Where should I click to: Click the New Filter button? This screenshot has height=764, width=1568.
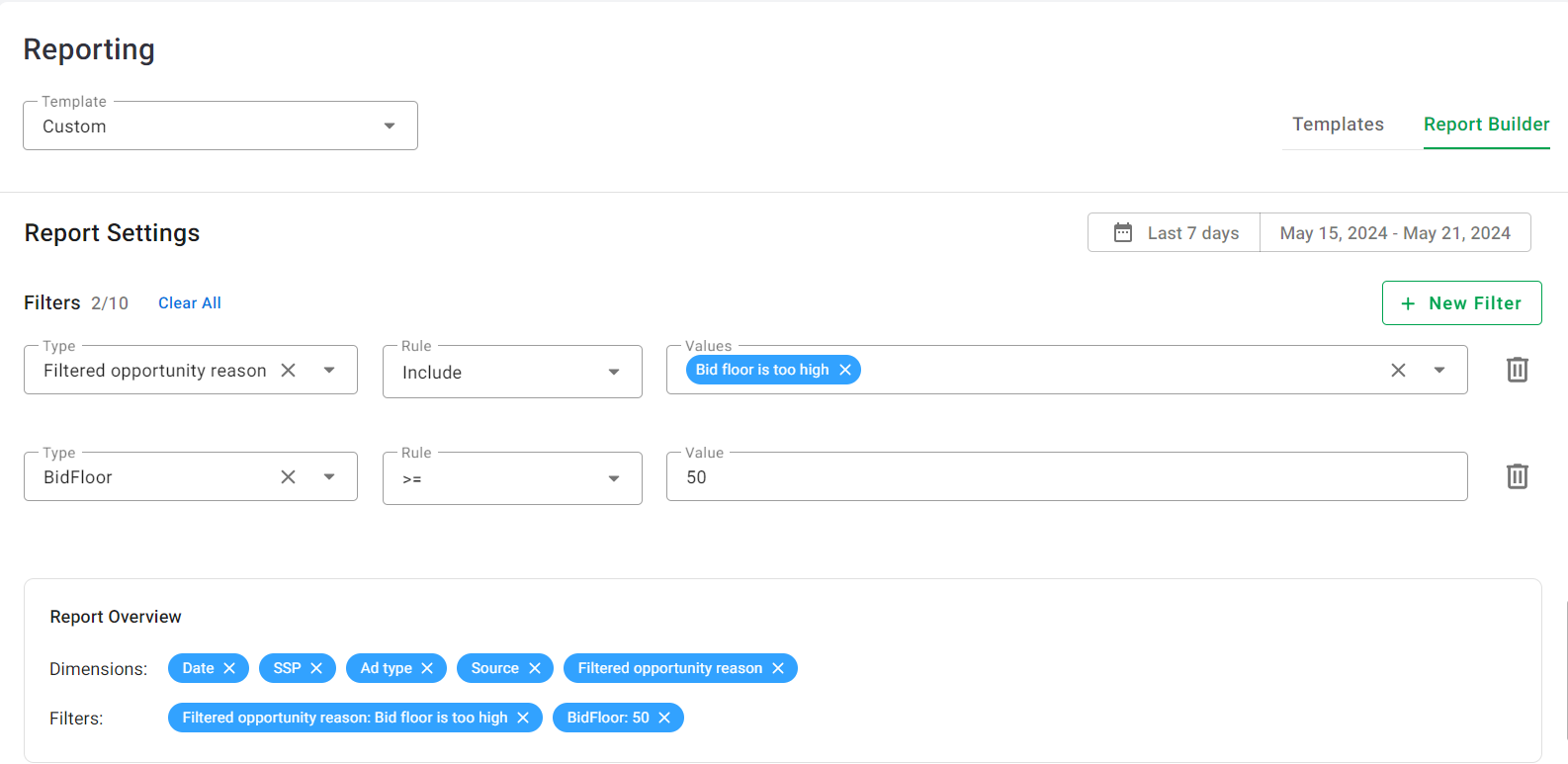point(1461,303)
